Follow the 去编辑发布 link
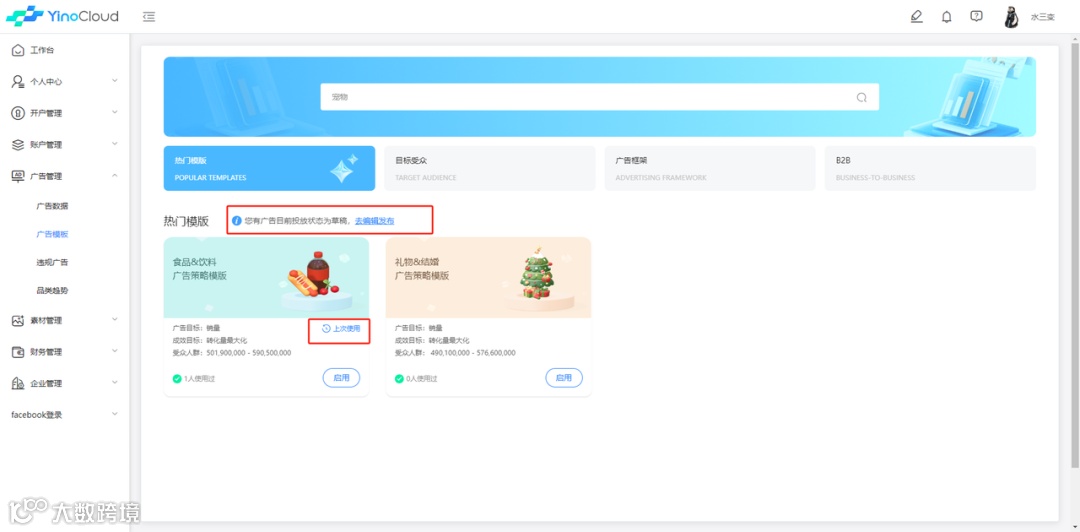 pos(375,221)
